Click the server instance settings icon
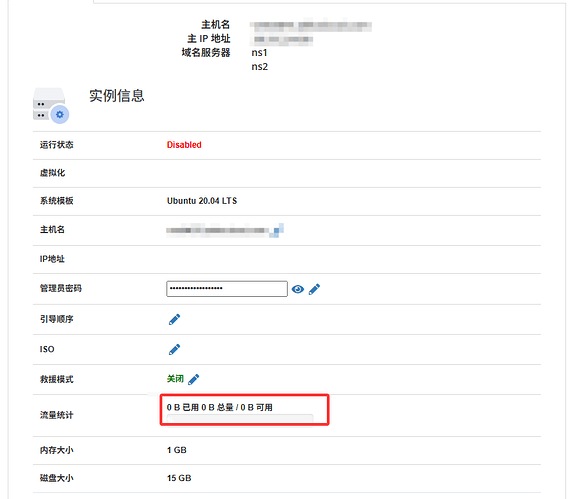 click(51, 106)
